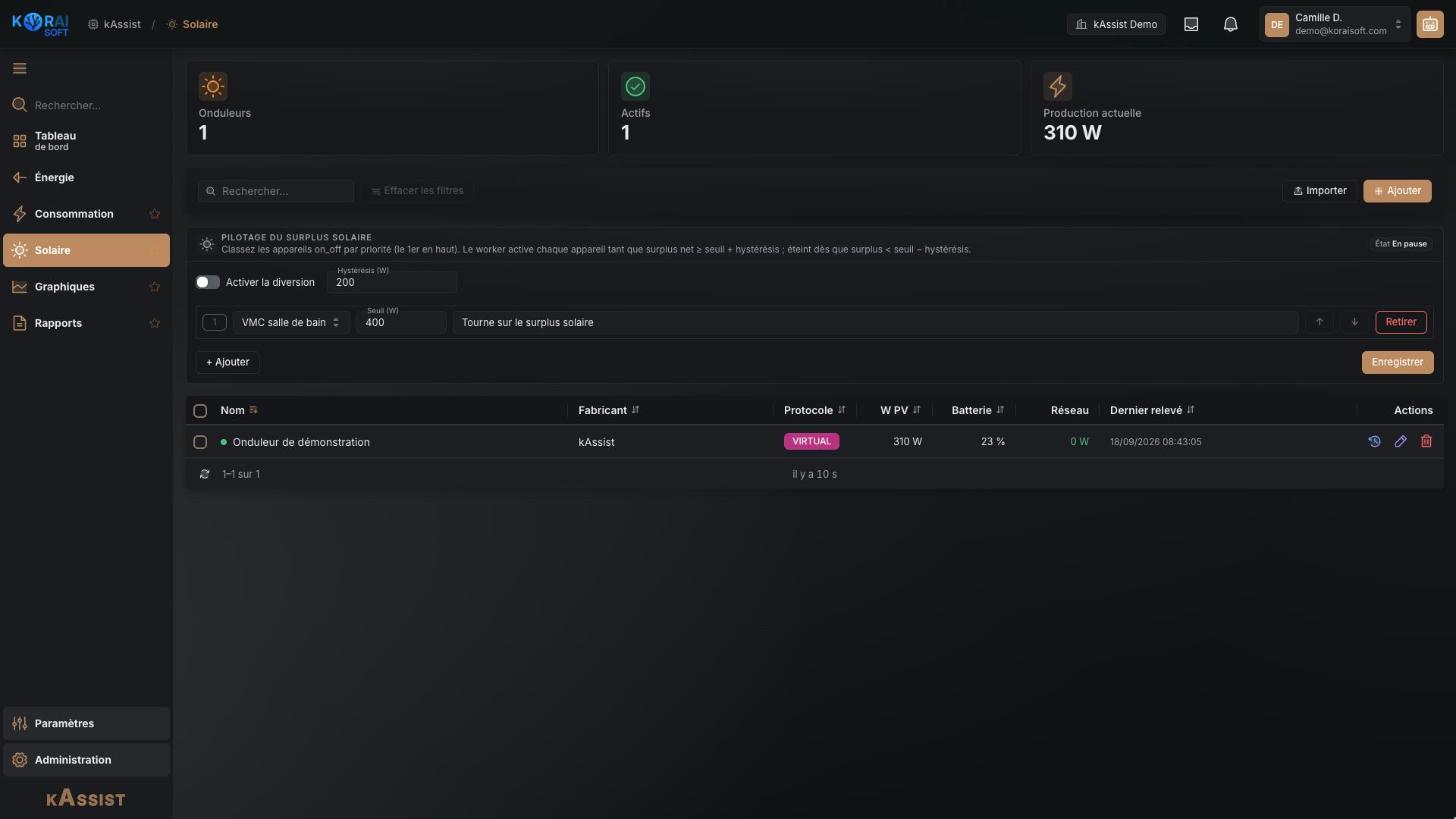Click the KoraiSoft logo
Screen dimensions: 1456x819
[41, 24]
